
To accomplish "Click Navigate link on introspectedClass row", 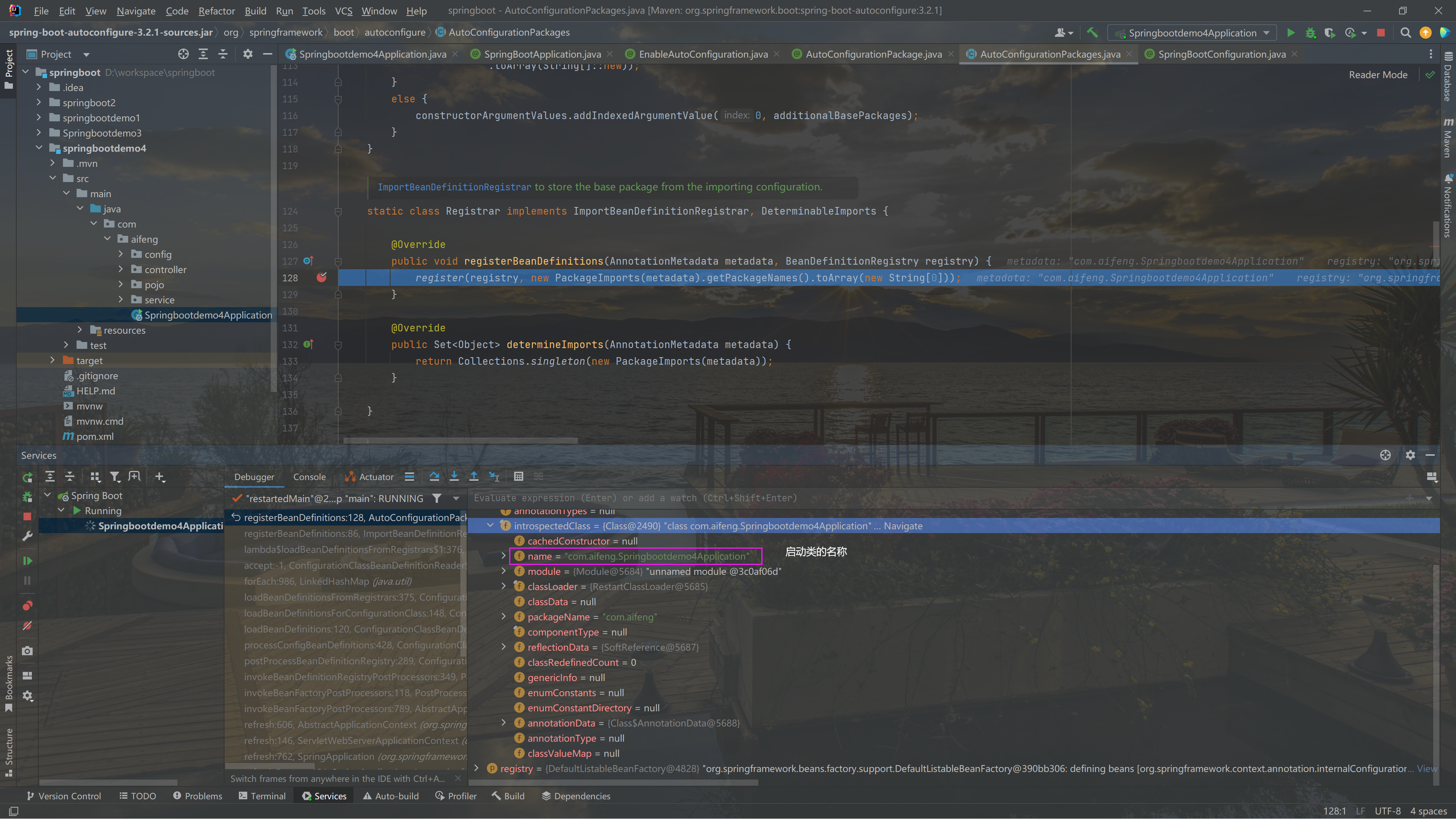I will point(903,526).
